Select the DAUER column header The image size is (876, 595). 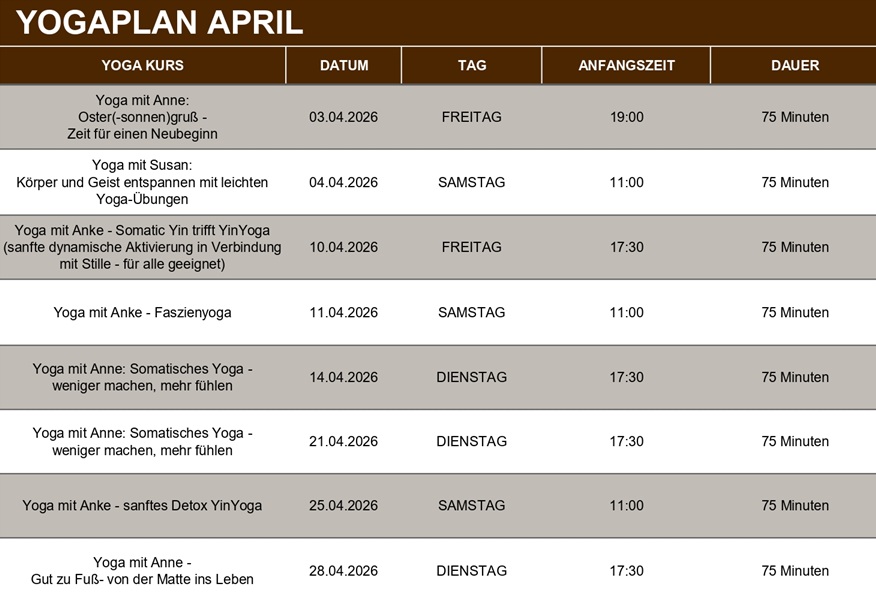(795, 66)
